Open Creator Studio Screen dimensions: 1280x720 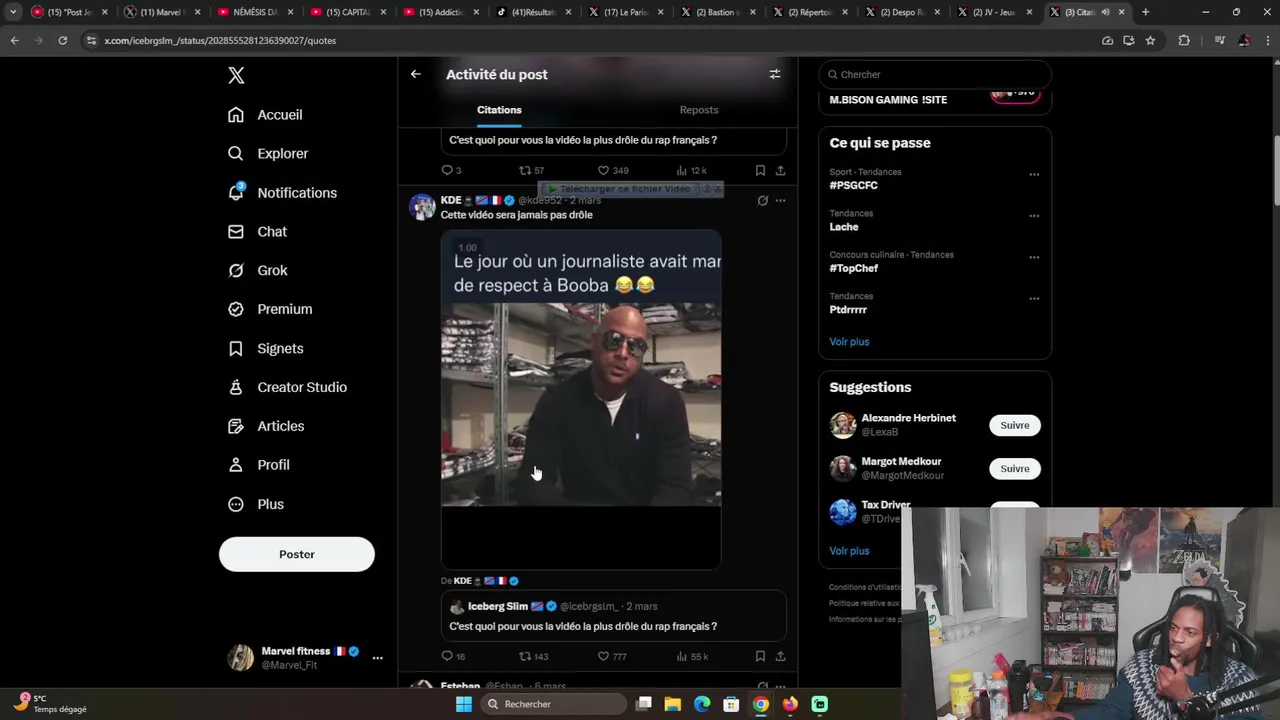tap(287, 388)
